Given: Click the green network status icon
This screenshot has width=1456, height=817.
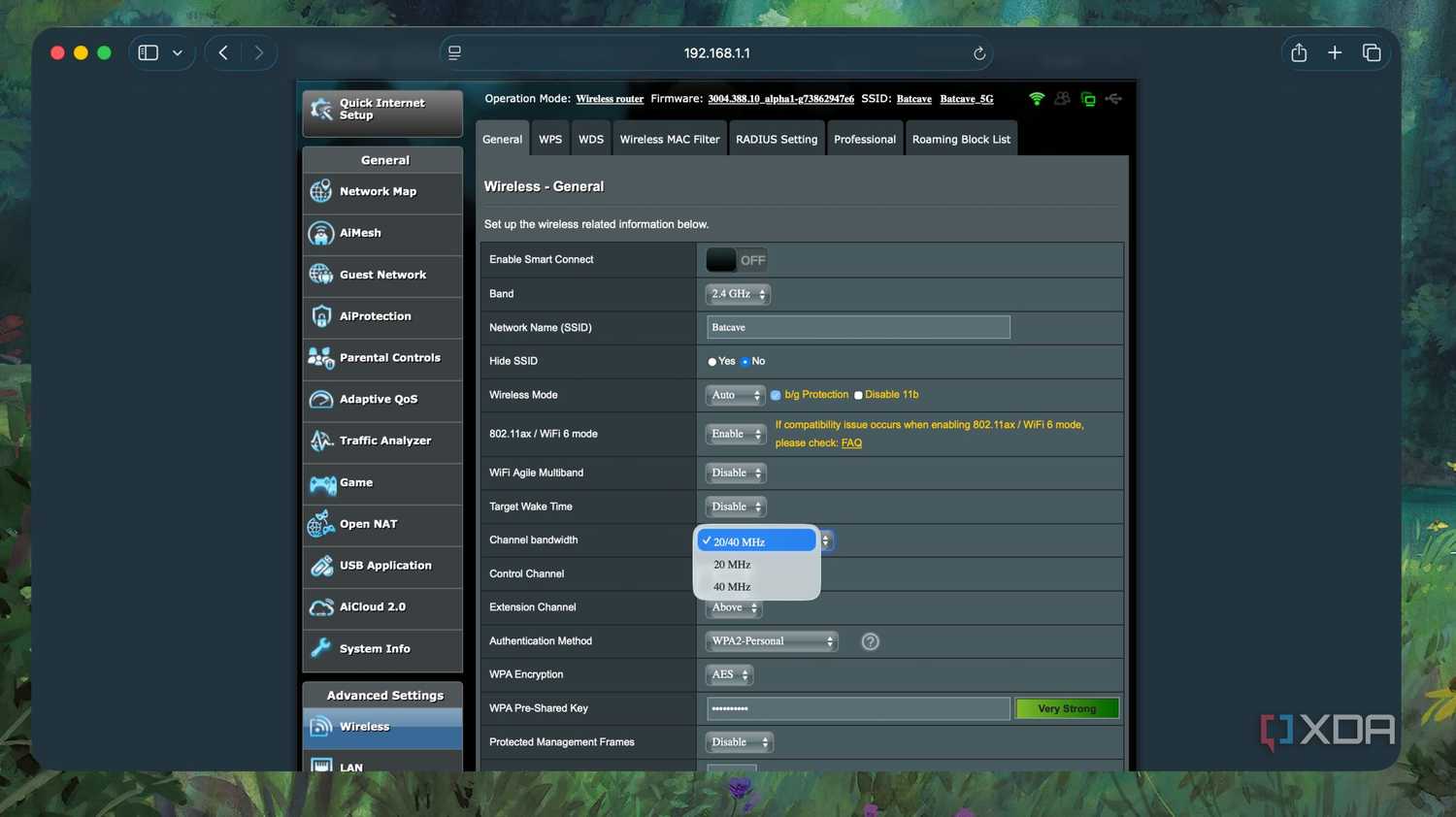Looking at the screenshot, I should [1088, 99].
